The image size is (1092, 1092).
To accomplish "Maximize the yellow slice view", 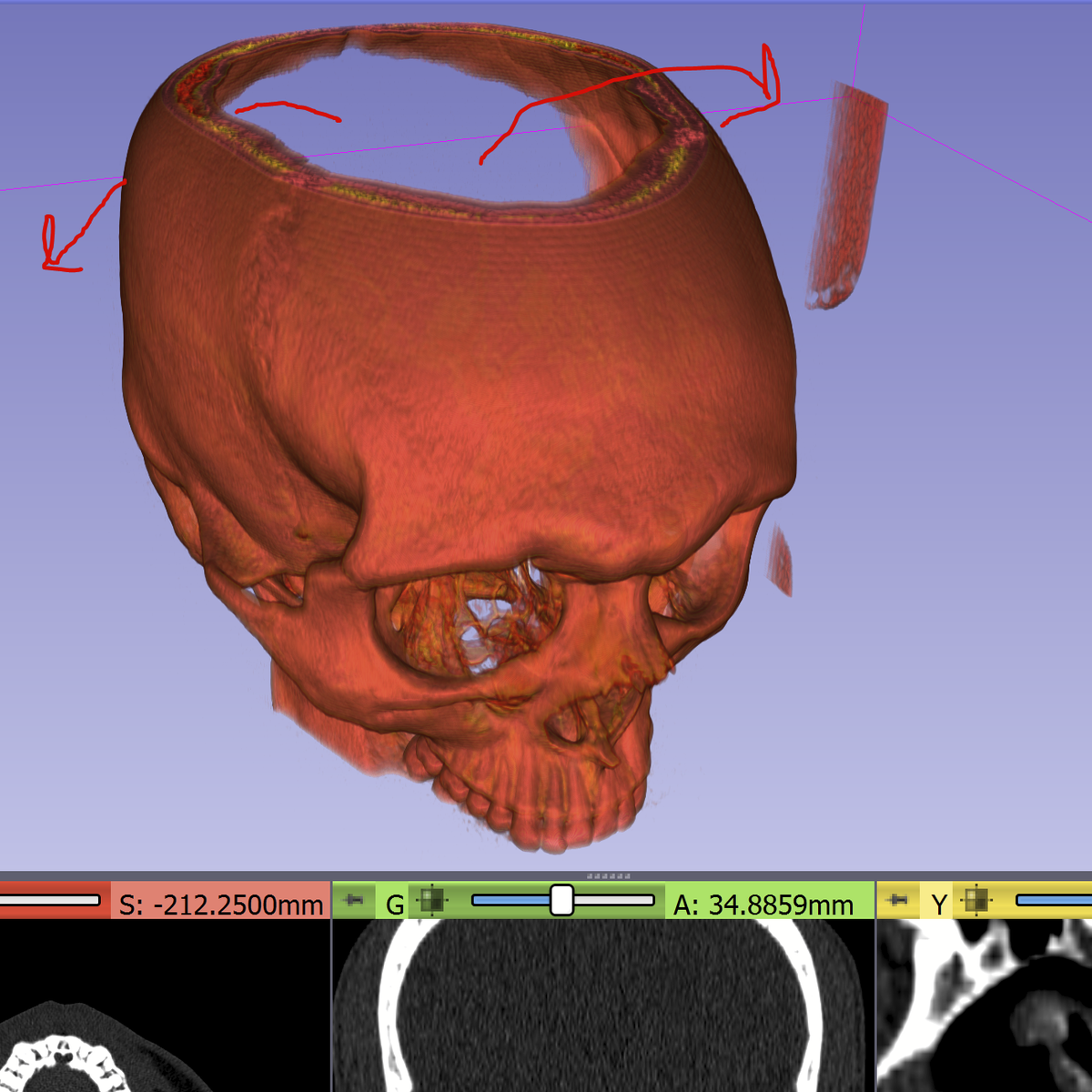I will [976, 901].
